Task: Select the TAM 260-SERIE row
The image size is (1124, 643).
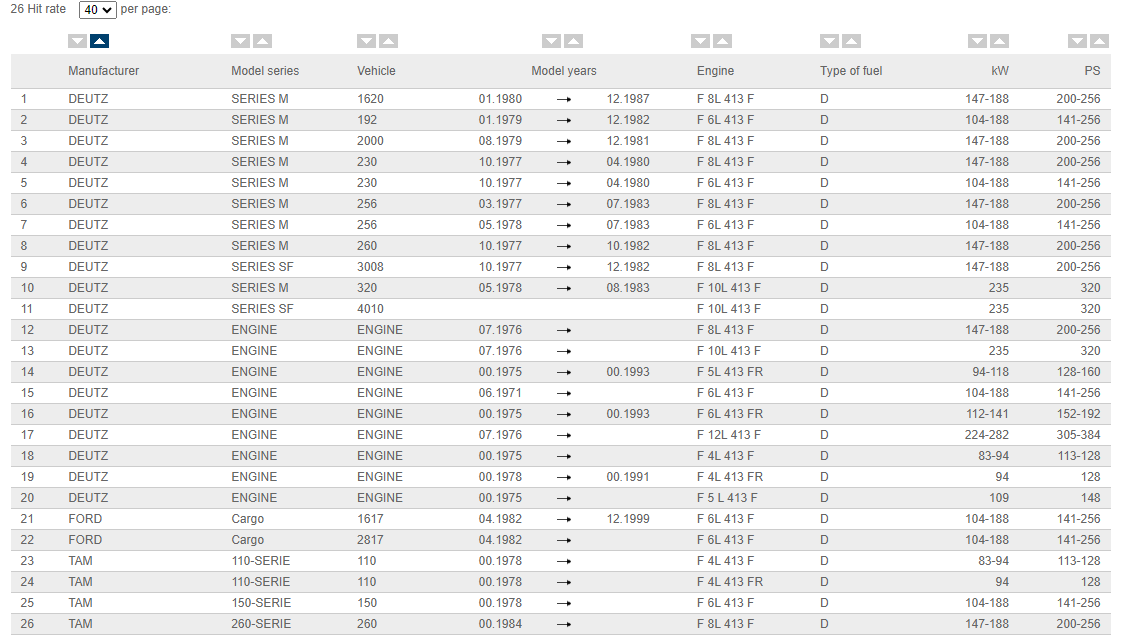Action: click(261, 624)
